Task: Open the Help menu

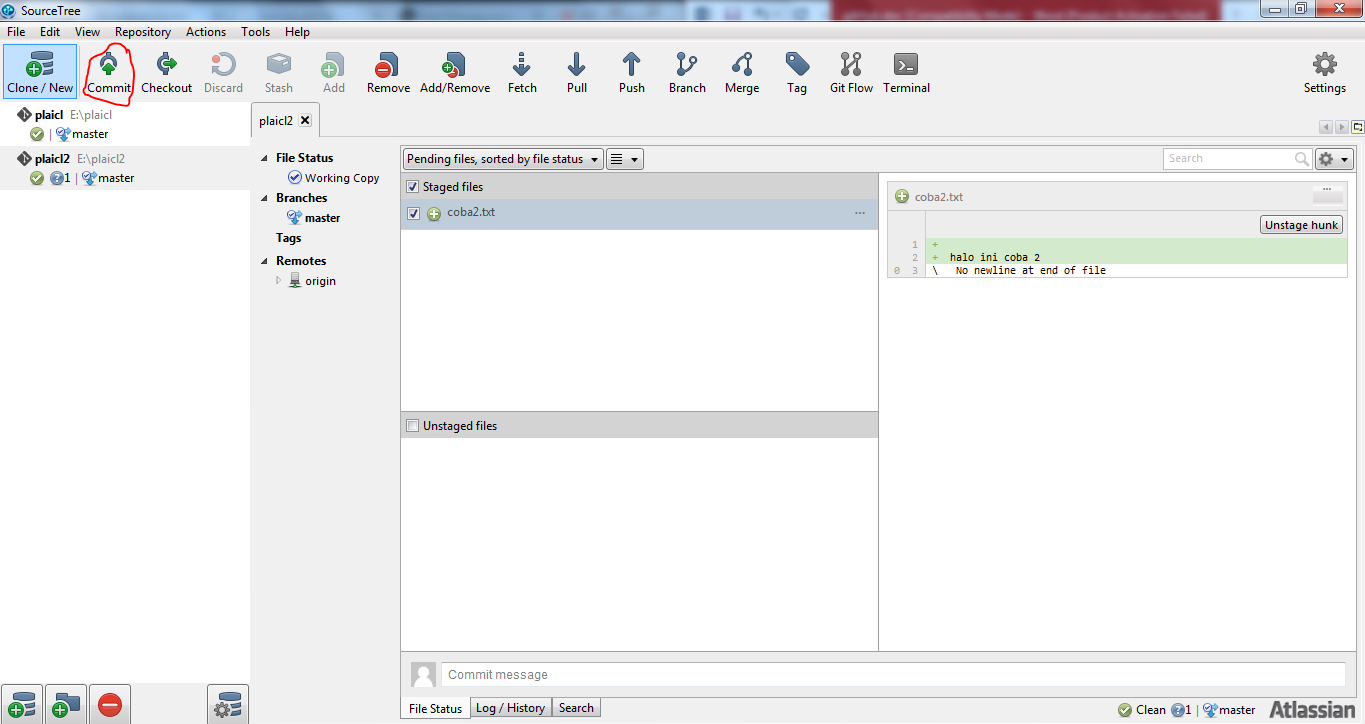Action: (297, 32)
